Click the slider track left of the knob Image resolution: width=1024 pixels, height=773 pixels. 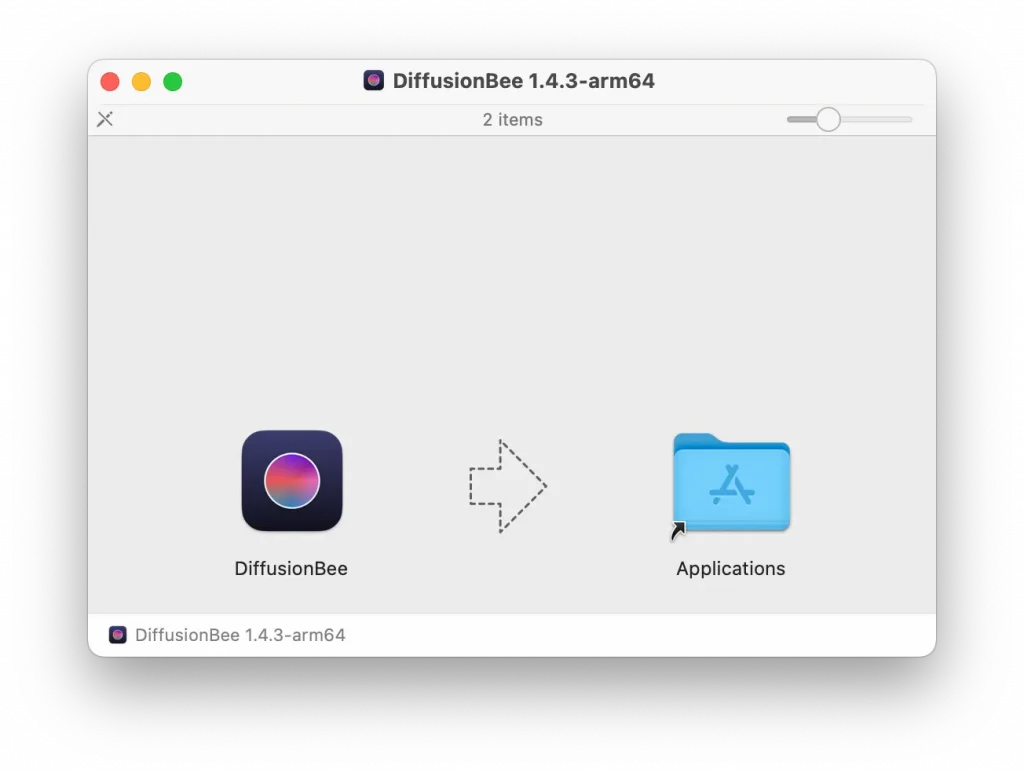(798, 120)
